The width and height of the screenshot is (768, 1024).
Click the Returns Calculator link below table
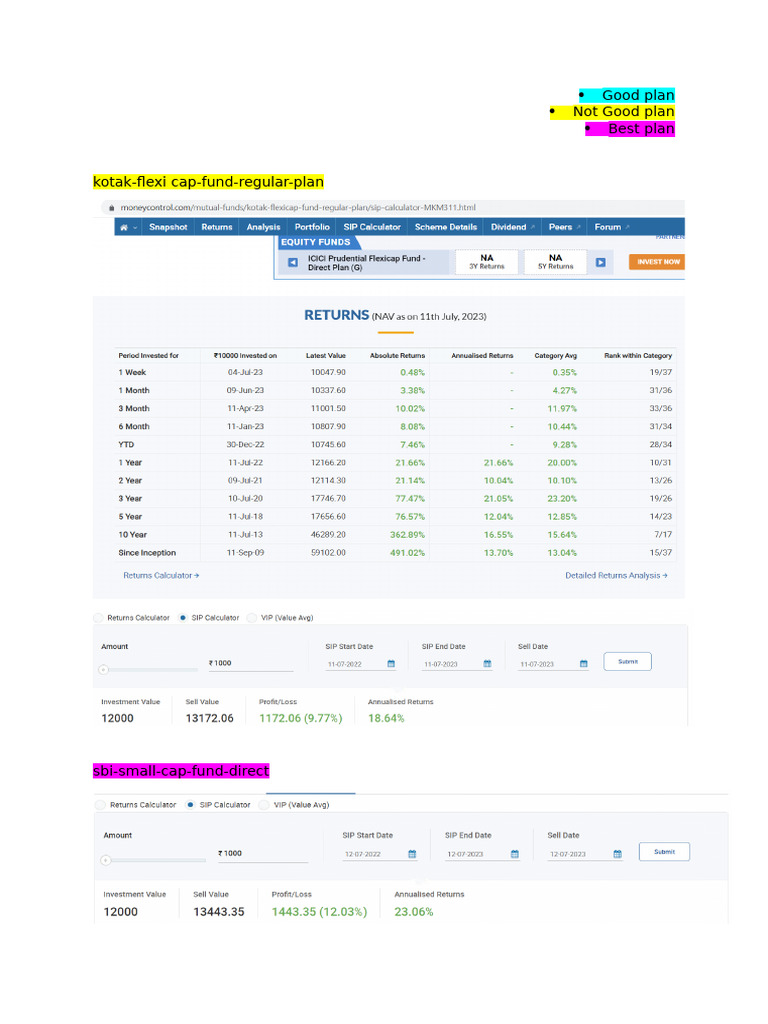click(161, 575)
